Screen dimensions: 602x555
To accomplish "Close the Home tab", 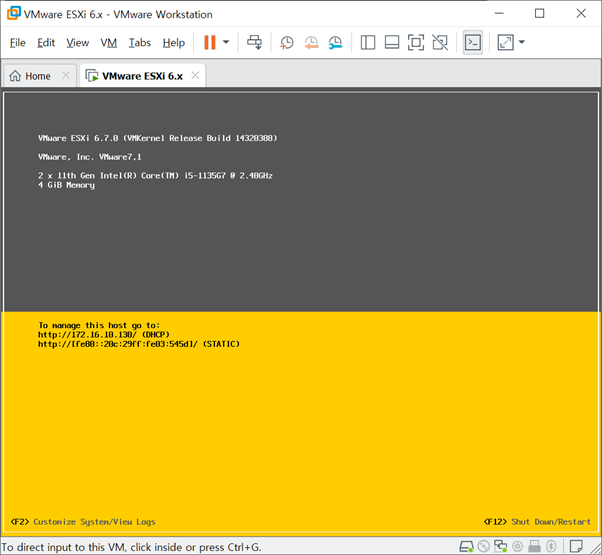I will click(x=66, y=75).
